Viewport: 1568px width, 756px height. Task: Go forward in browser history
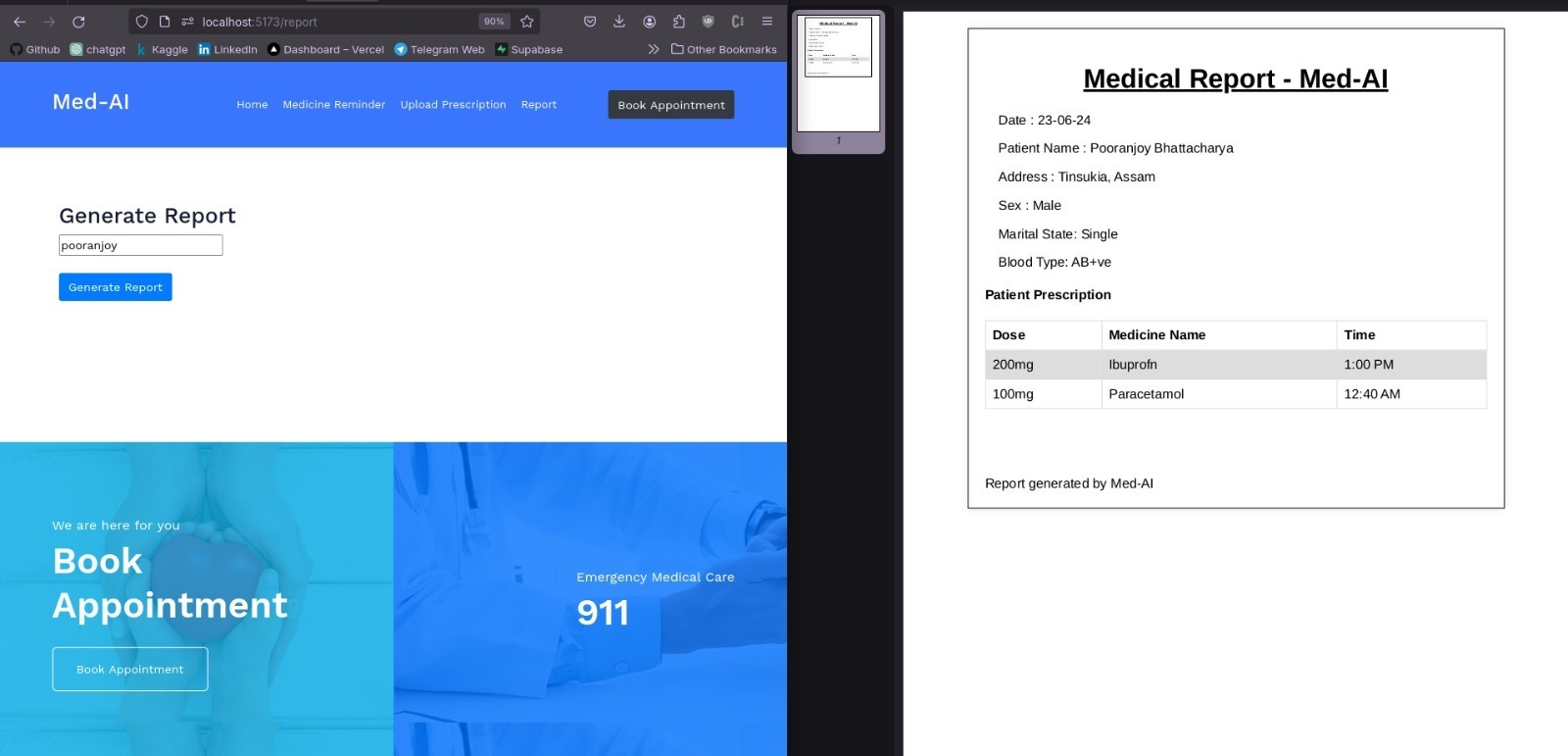49,22
